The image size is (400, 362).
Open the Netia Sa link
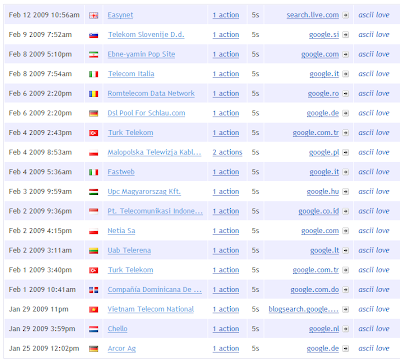pyautogui.click(x=121, y=231)
